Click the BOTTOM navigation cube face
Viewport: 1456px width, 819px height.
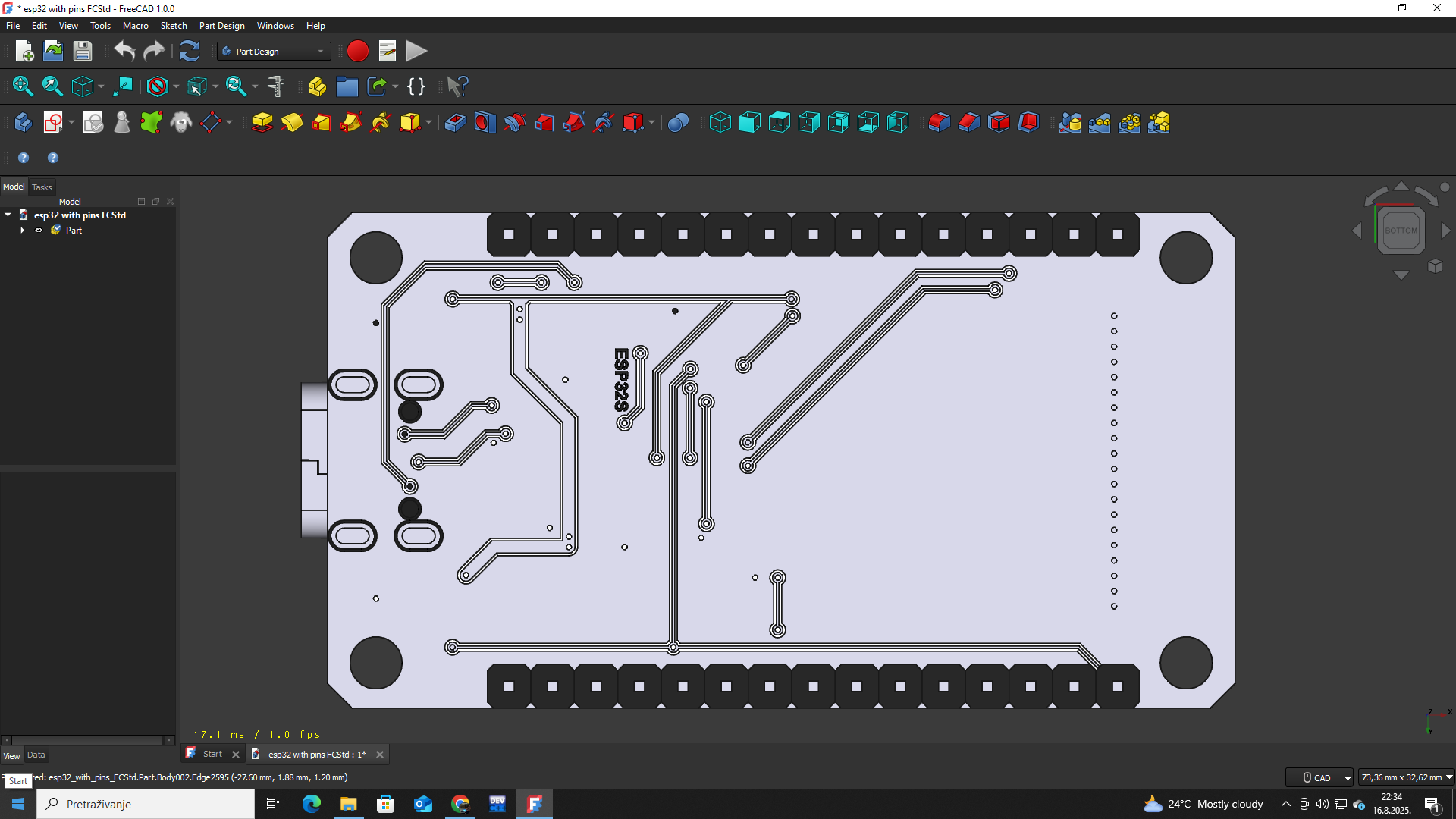pos(1400,231)
